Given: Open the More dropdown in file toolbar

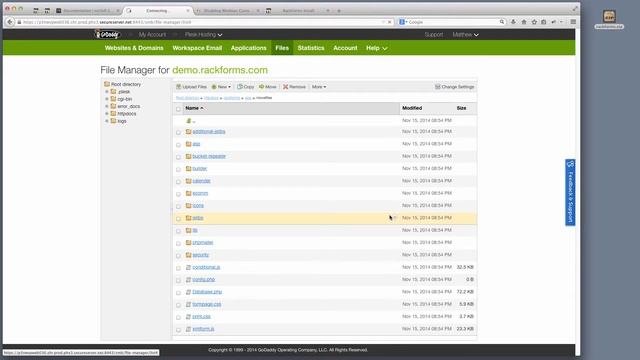Looking at the screenshot, I should 319,87.
